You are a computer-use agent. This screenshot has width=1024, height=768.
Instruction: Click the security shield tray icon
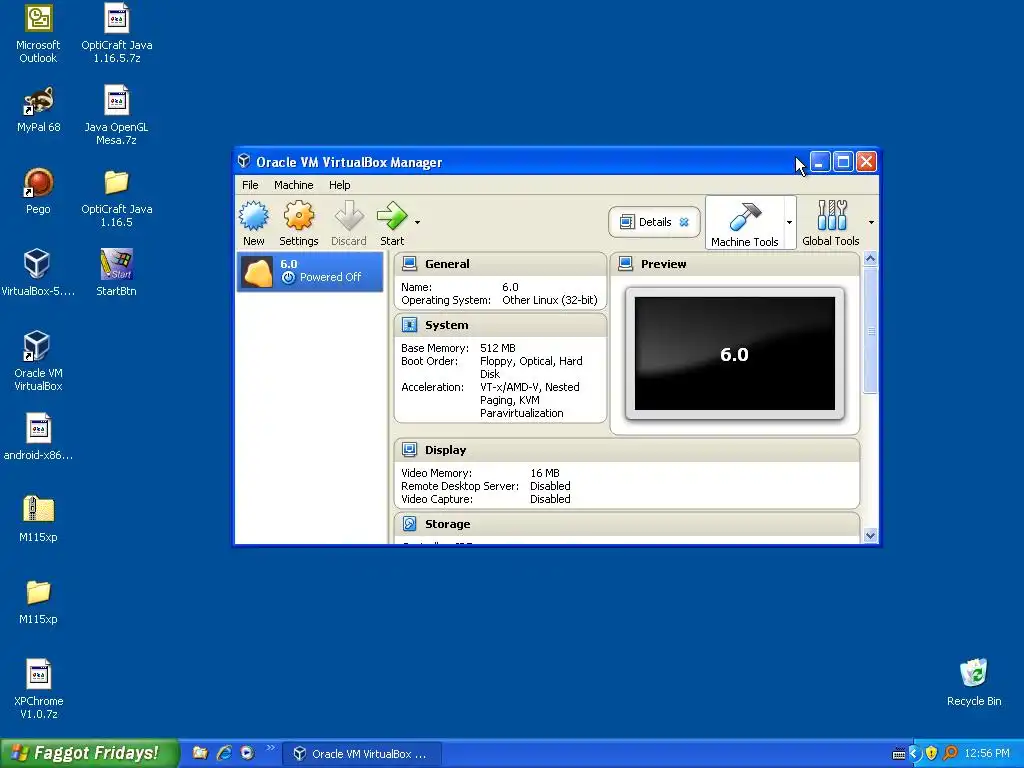coord(932,753)
